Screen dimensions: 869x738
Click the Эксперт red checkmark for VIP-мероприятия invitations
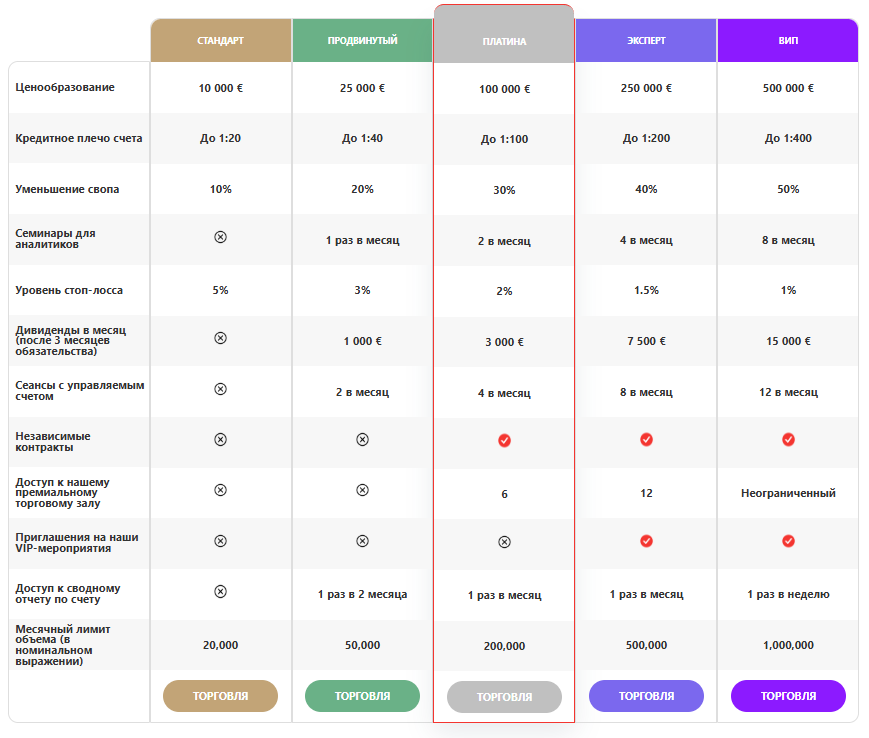[x=646, y=541]
